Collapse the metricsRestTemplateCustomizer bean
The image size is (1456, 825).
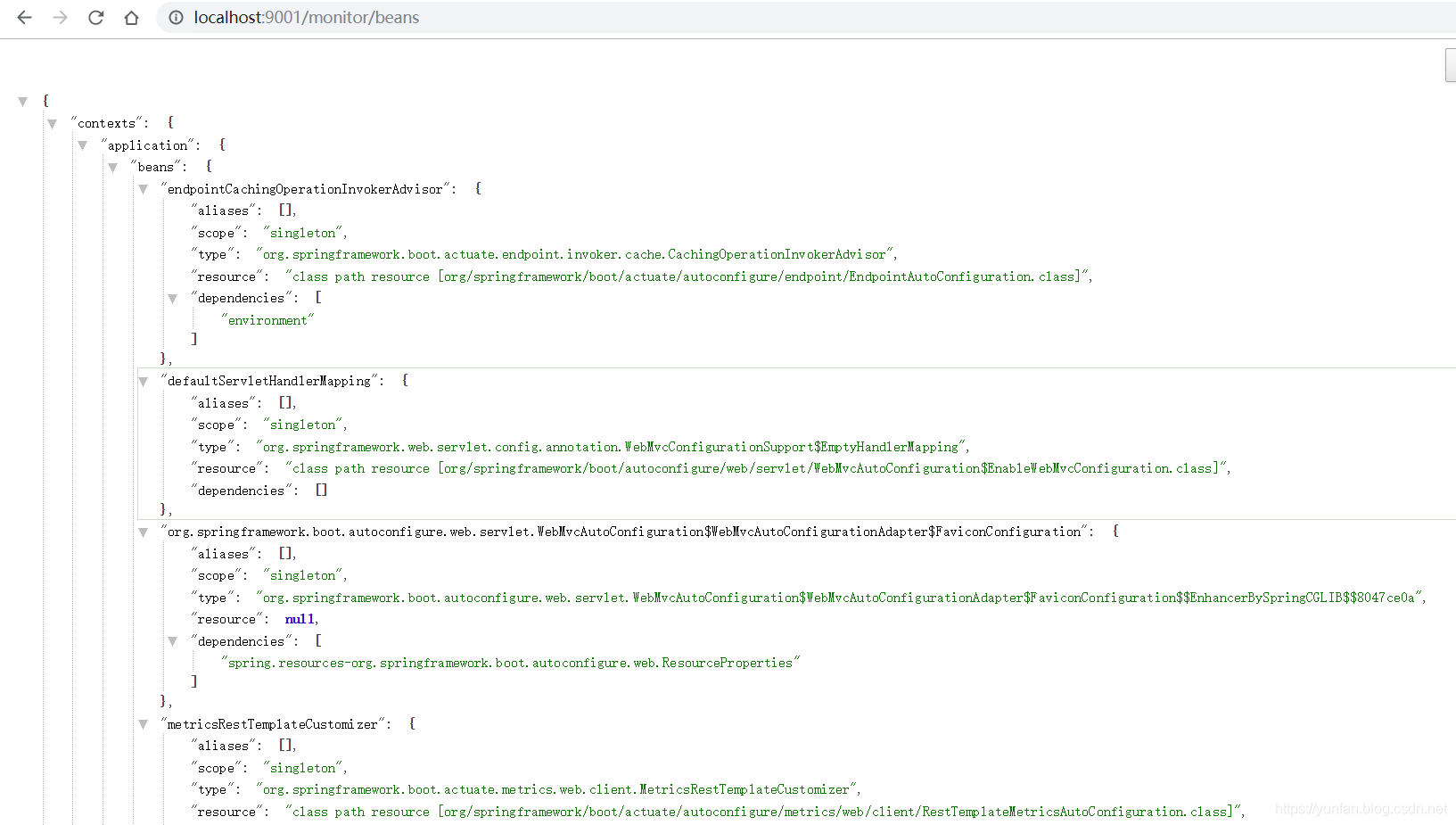point(143,724)
